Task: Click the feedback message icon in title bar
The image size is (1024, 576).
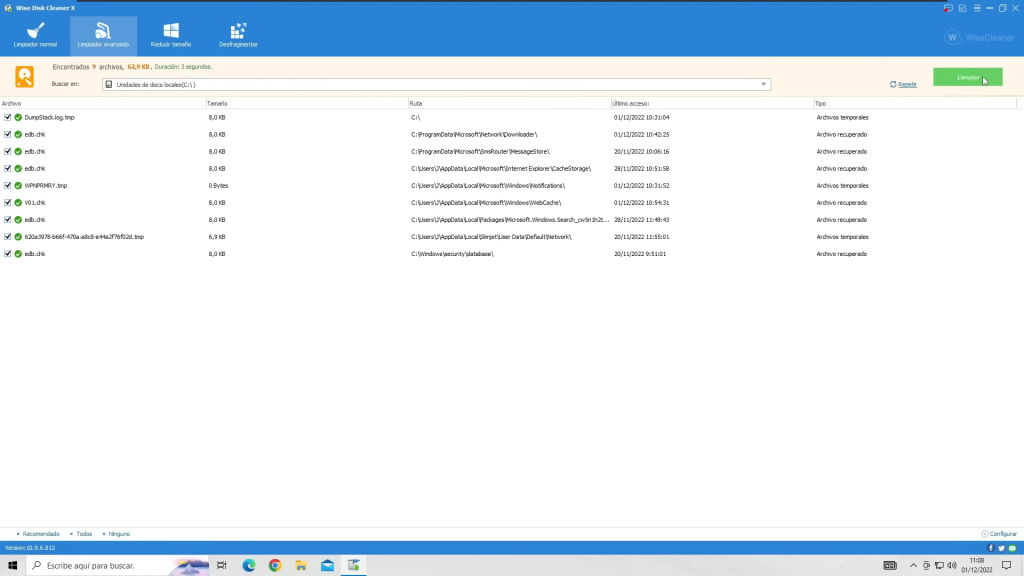Action: (x=948, y=8)
